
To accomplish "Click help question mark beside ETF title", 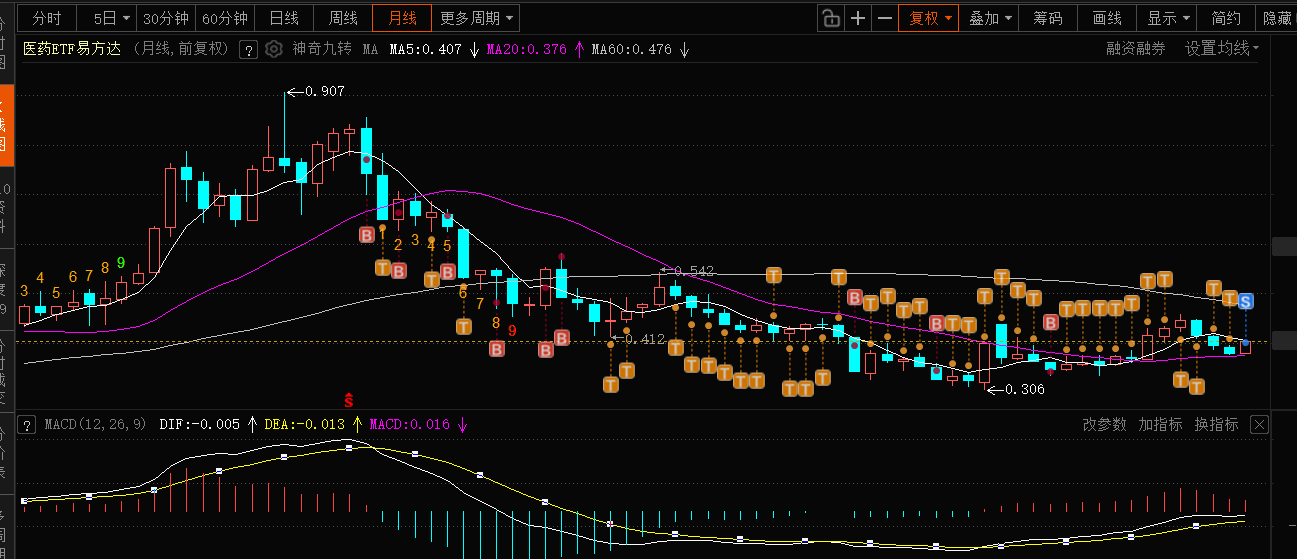I will tap(248, 49).
